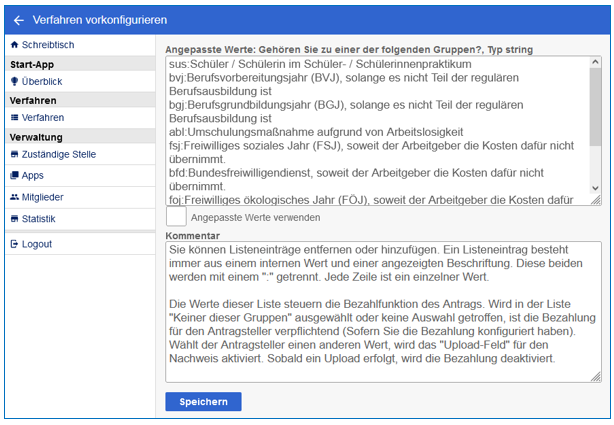614x425 pixels.
Task: Click the Verfahren list icon in sidebar
Action: coord(13,118)
